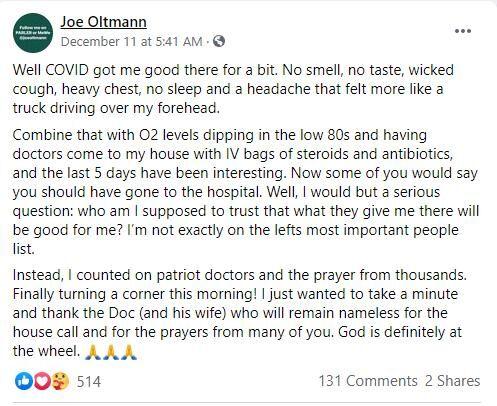The width and height of the screenshot is (497, 406).
Task: Click the paragraph starting "Combine that with O2"
Action: tap(246, 192)
